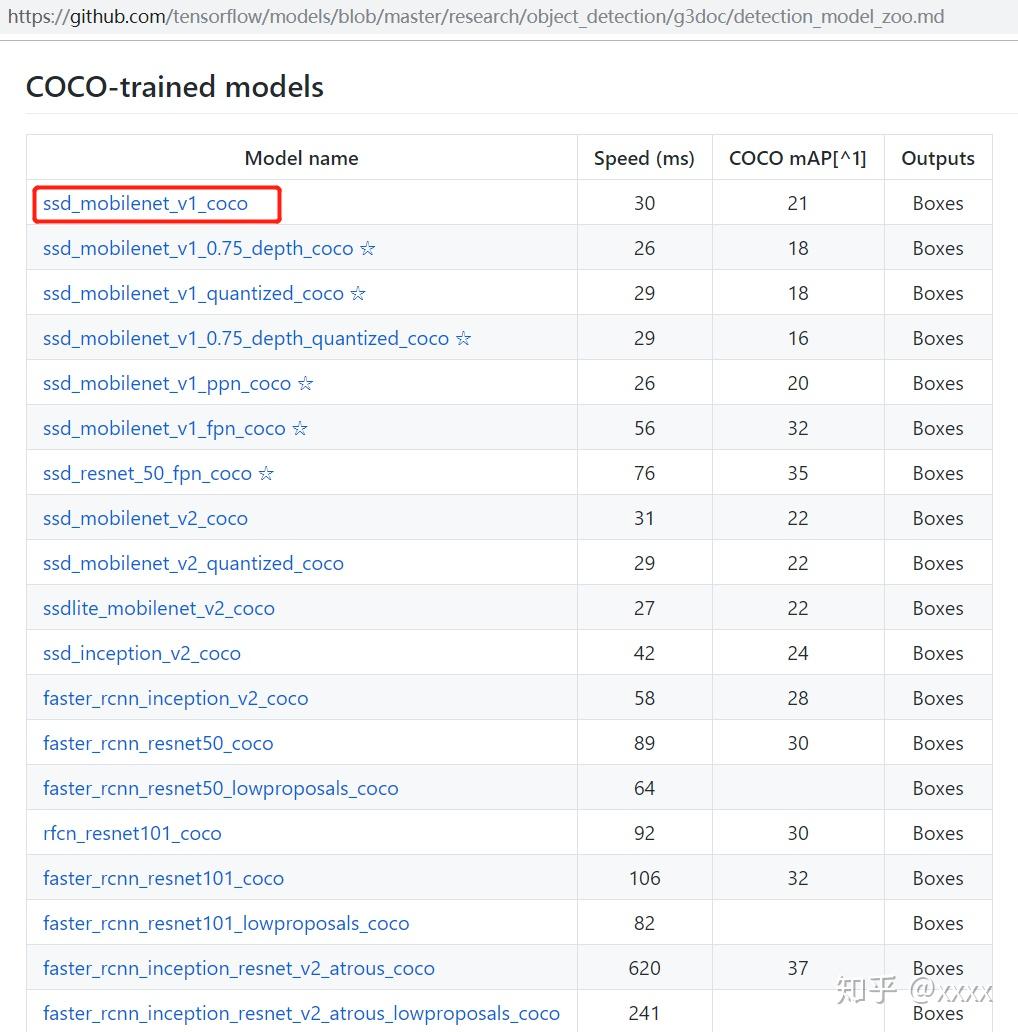Click the rfcn_resnet101_coco link
This screenshot has height=1032, width=1018.
coord(132,834)
